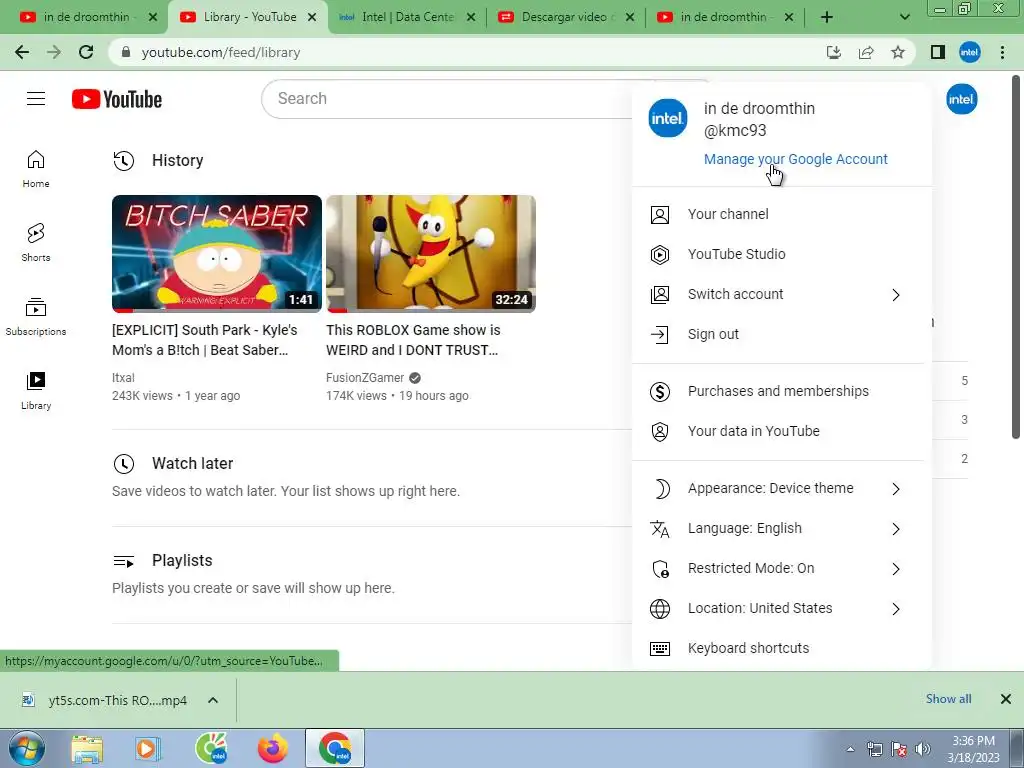Open Shorts from the sidebar
The image size is (1024, 768).
tap(36, 242)
